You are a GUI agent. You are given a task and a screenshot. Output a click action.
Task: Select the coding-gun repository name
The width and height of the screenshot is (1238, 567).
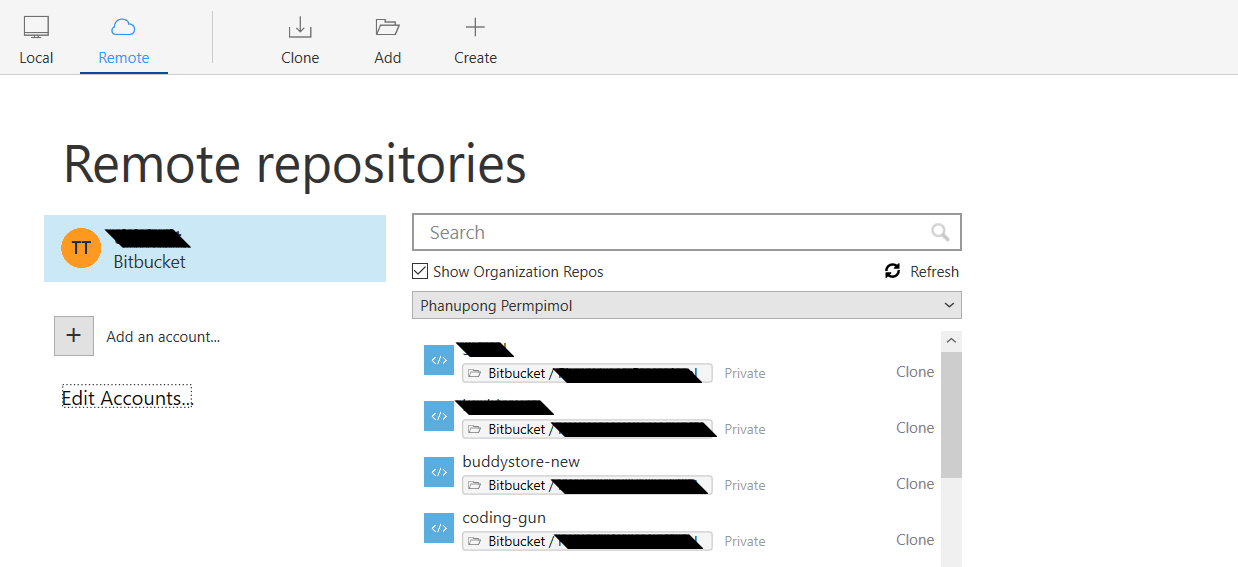pos(504,518)
